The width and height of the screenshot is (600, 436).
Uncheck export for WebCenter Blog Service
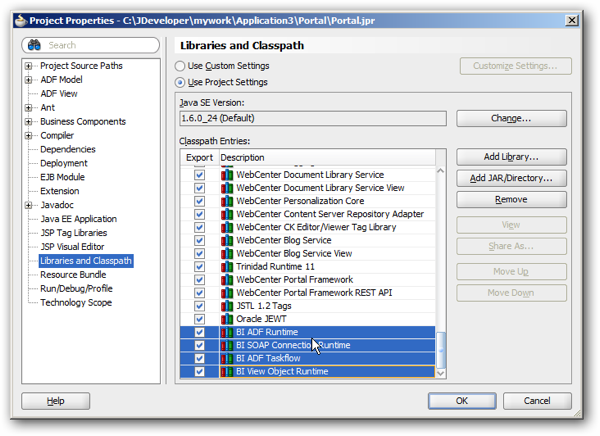(199, 240)
